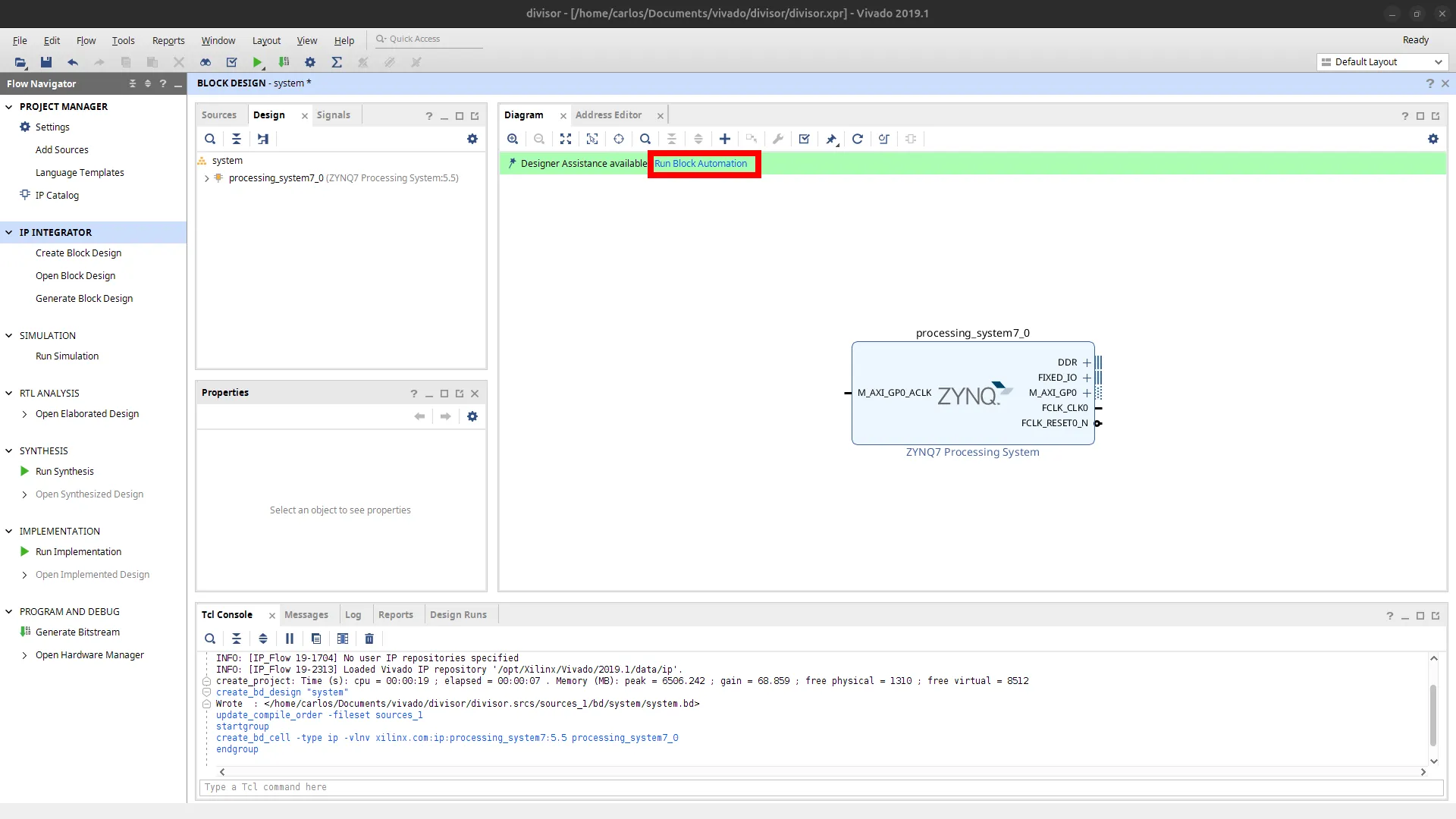1456x819 pixels.
Task: Switch to the Signals tab
Action: click(334, 115)
